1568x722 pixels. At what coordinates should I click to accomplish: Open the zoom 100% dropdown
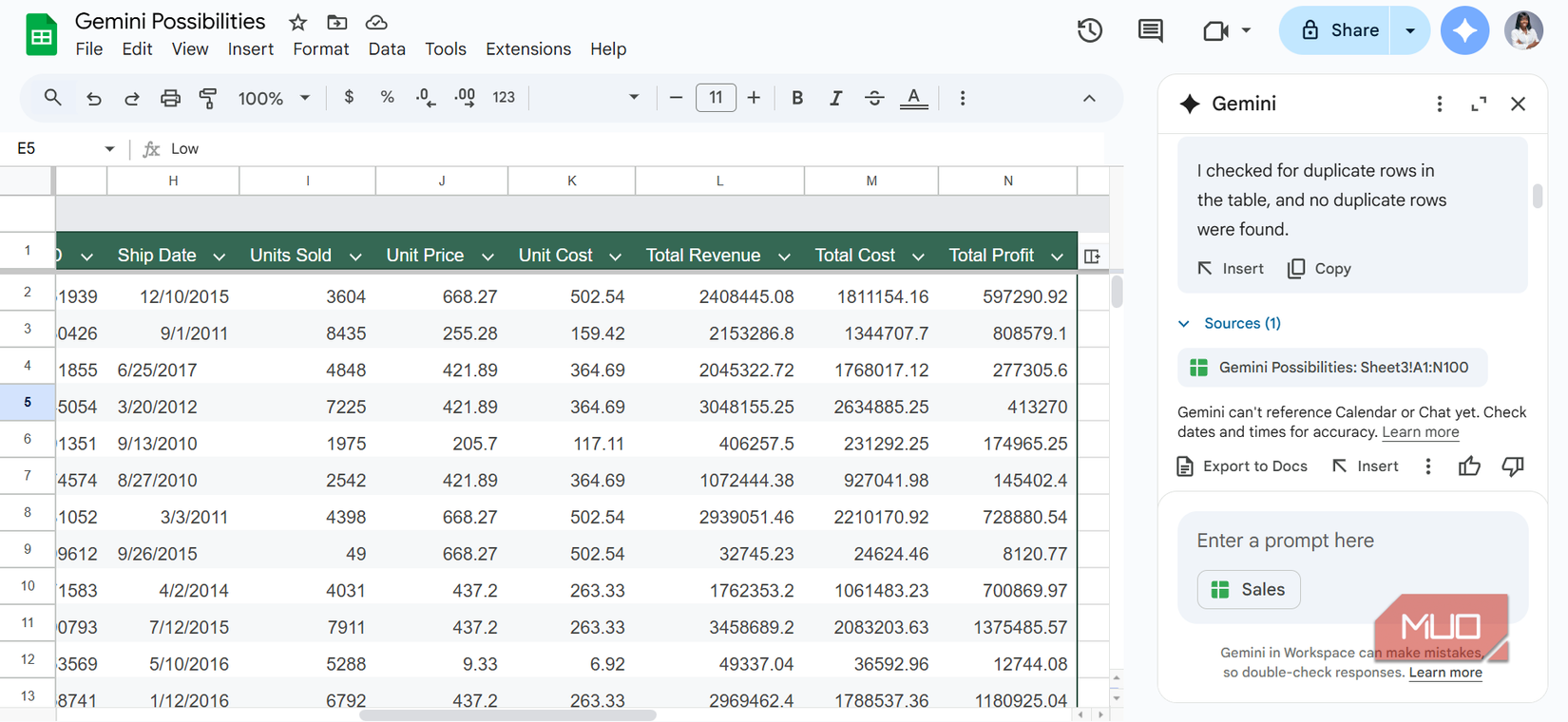274,98
